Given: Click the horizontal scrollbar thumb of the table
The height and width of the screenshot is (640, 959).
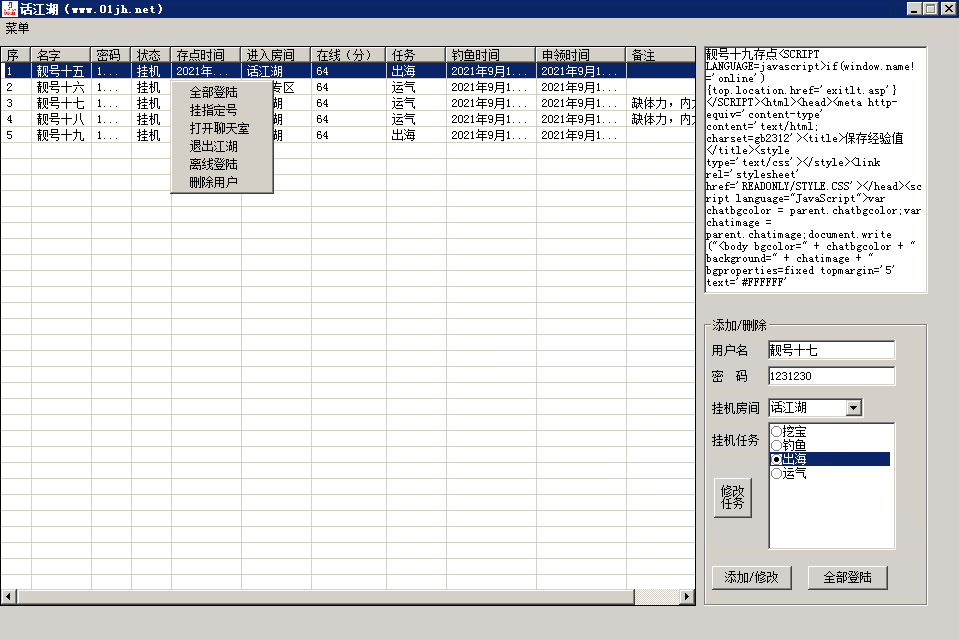Looking at the screenshot, I should (x=325, y=597).
